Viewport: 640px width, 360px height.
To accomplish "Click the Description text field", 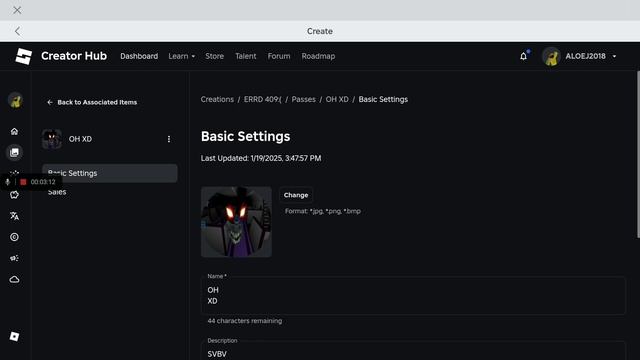I will pos(413,351).
